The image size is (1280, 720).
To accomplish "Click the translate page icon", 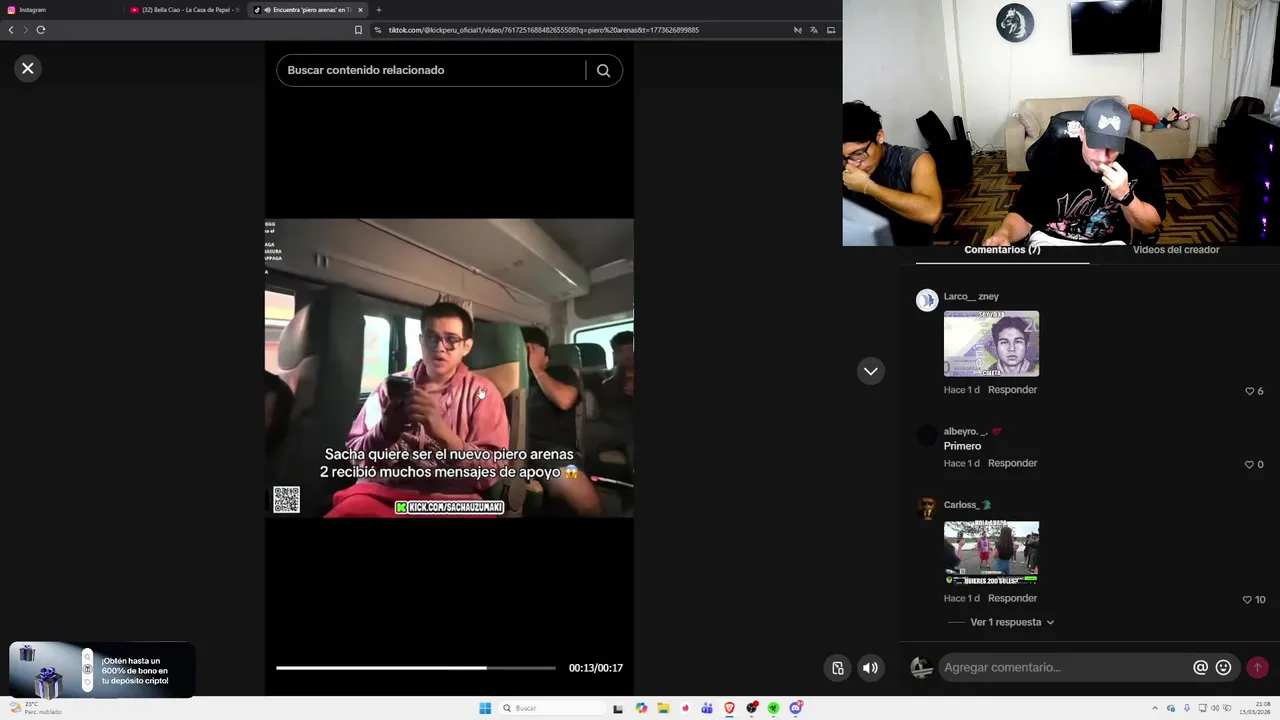I will (x=814, y=30).
